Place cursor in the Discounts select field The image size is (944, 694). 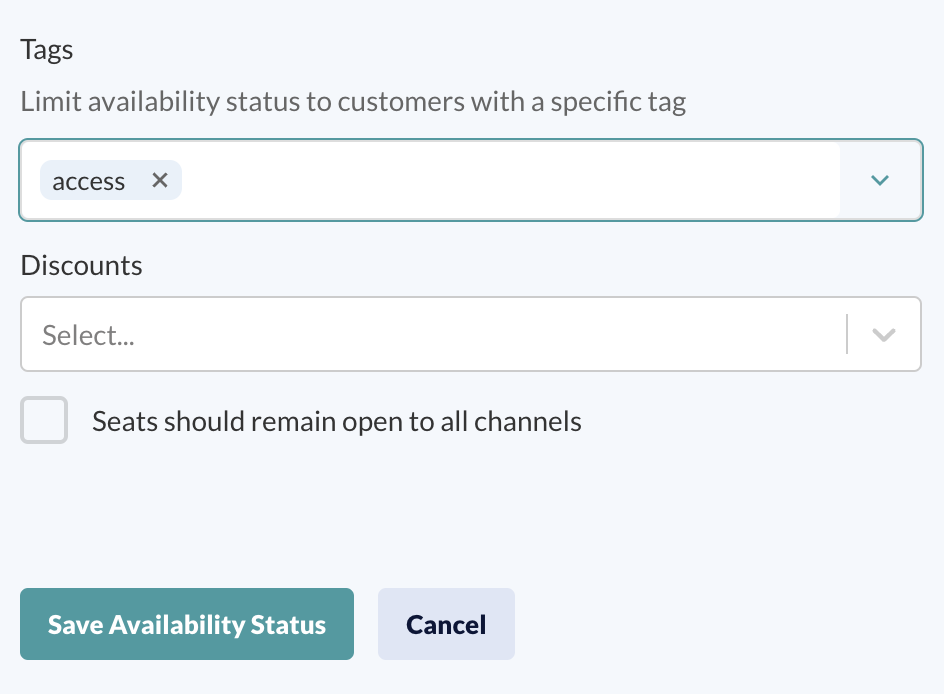[433, 334]
